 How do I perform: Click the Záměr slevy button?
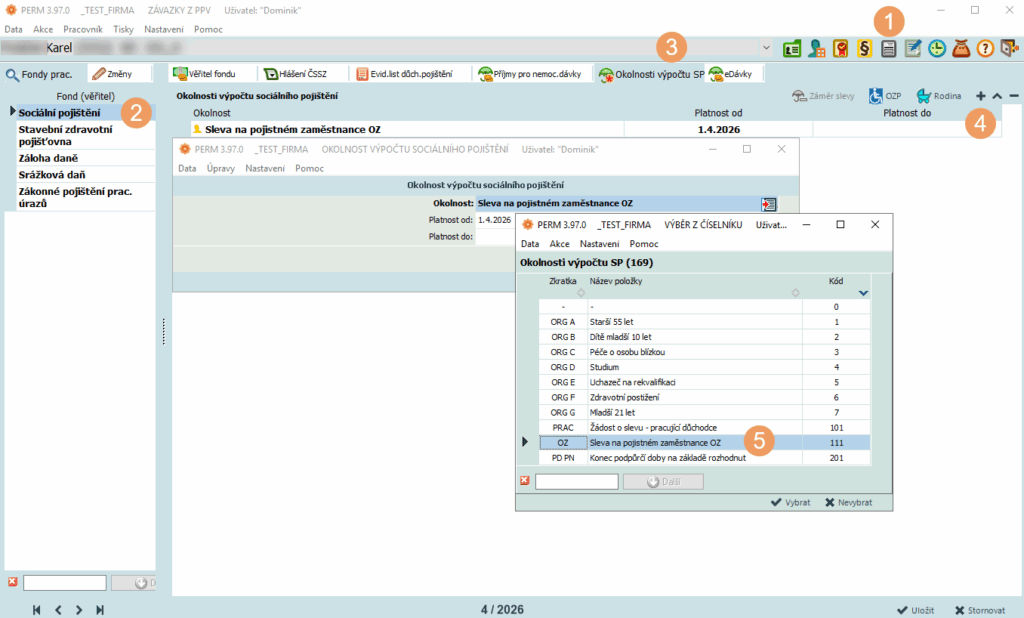click(x=823, y=96)
